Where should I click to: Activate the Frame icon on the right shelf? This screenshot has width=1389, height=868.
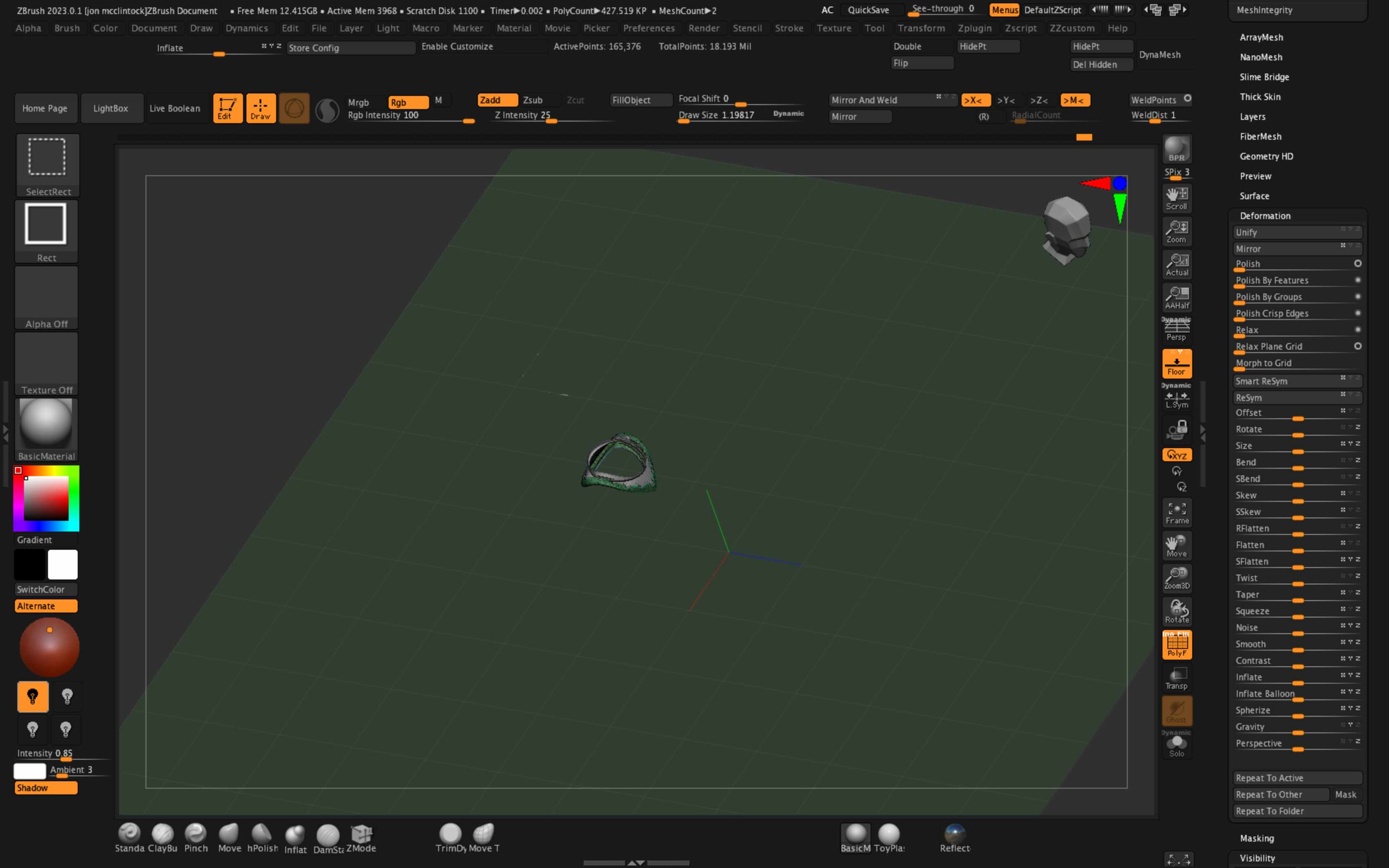click(1177, 512)
